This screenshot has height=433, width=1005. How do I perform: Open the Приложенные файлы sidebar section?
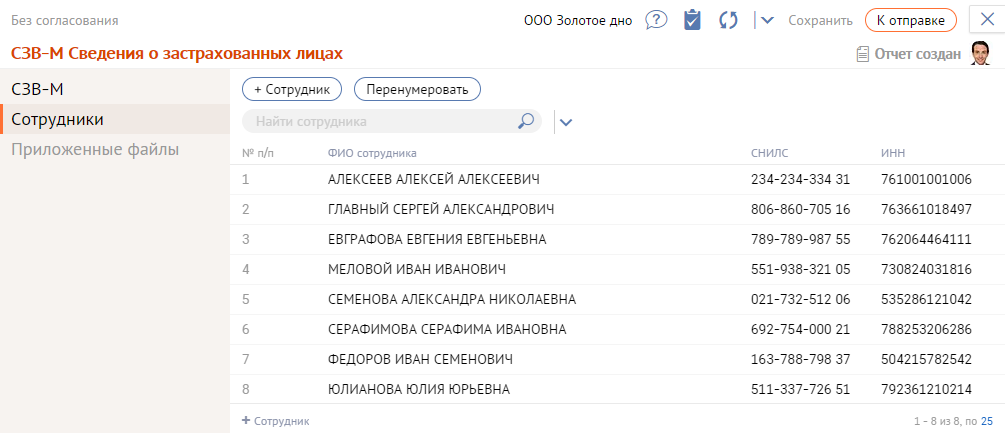(115, 150)
